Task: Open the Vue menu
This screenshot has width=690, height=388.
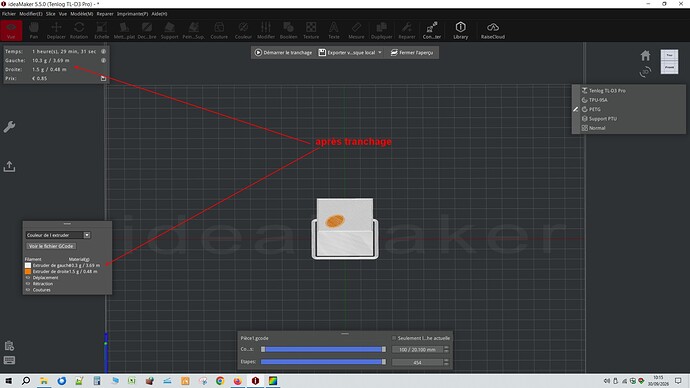Action: coord(63,14)
